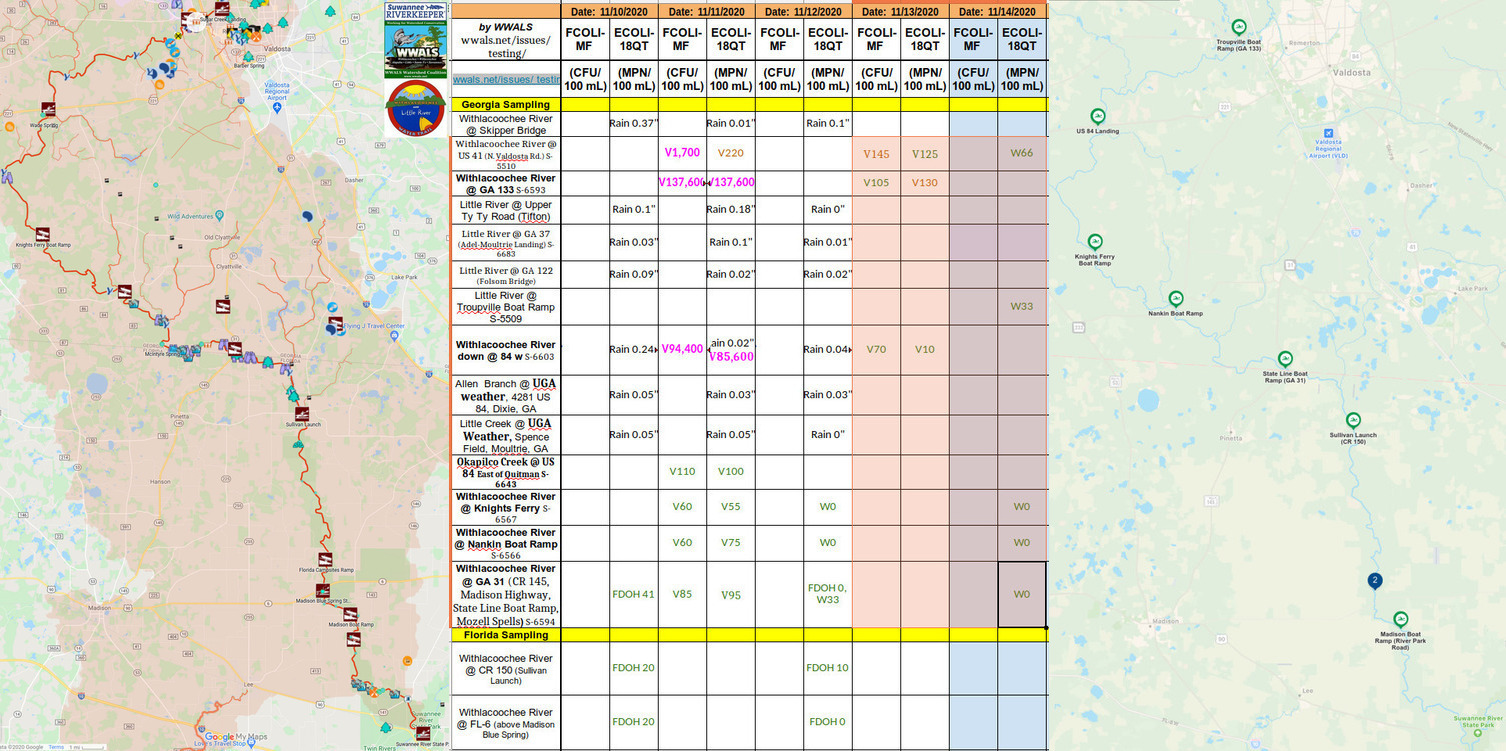Select cell with value V105
This screenshot has width=1506, height=751.
pos(876,183)
